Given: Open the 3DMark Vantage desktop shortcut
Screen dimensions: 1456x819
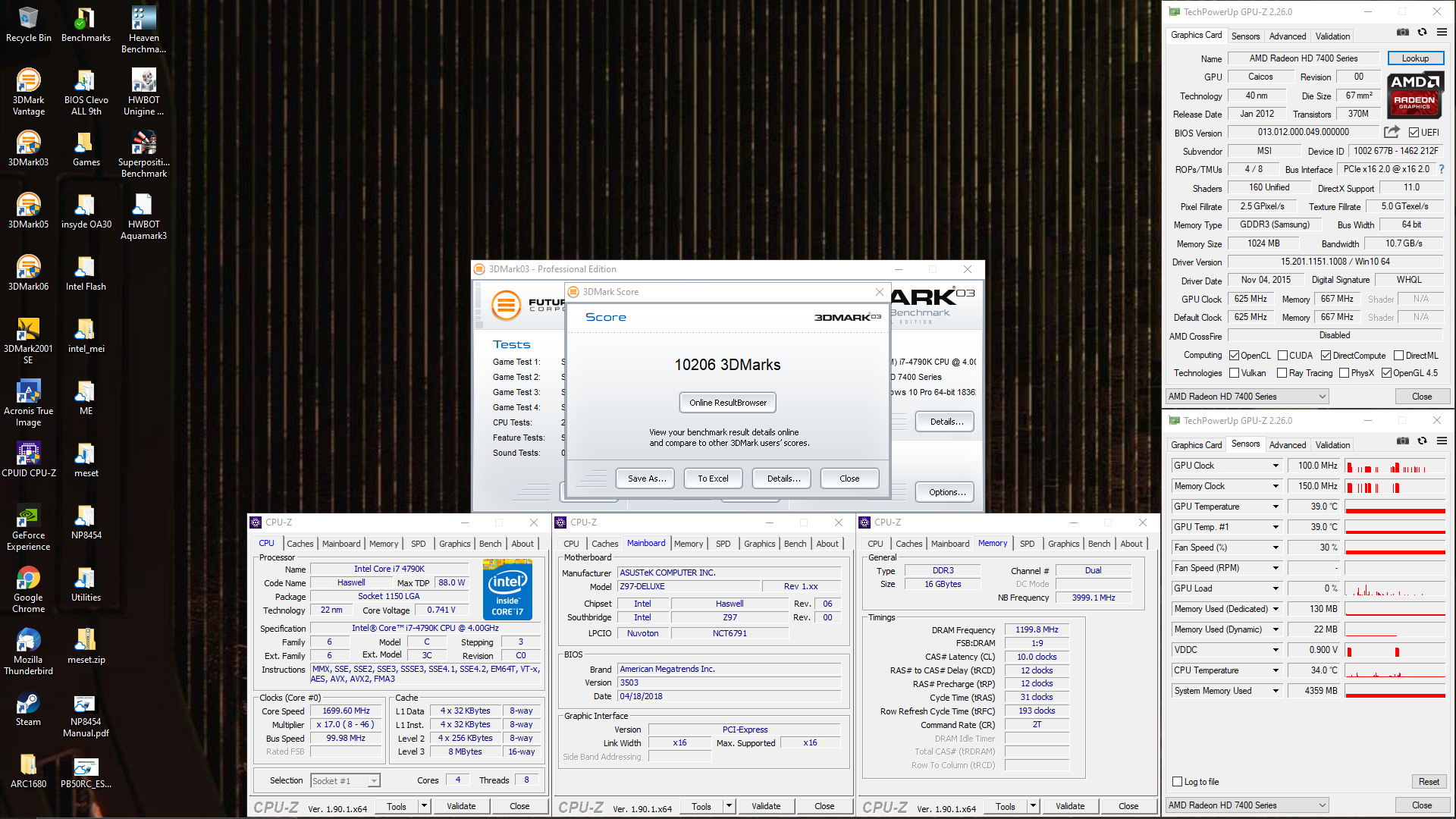Looking at the screenshot, I should [28, 92].
